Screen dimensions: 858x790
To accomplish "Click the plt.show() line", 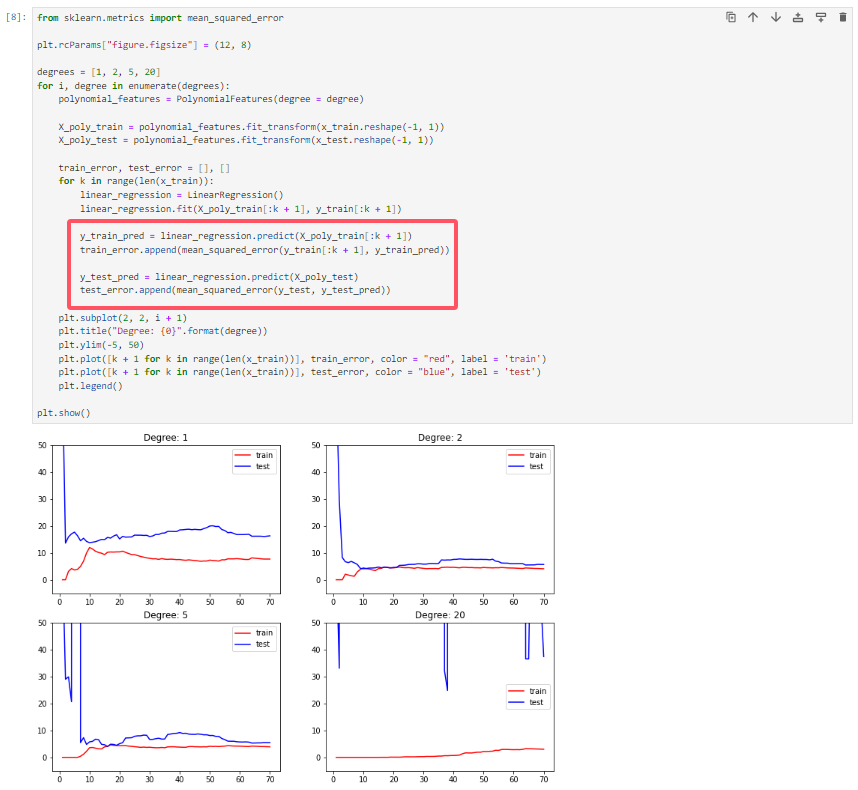I will point(63,413).
